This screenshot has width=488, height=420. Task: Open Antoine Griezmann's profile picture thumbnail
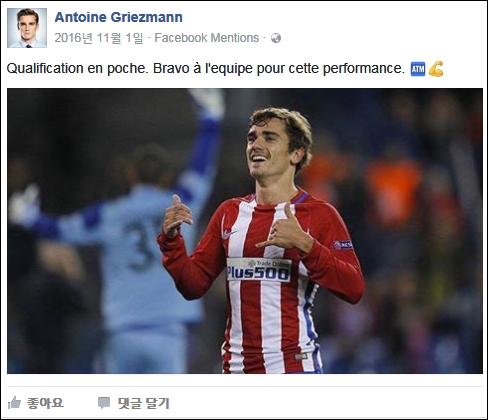(x=27, y=28)
